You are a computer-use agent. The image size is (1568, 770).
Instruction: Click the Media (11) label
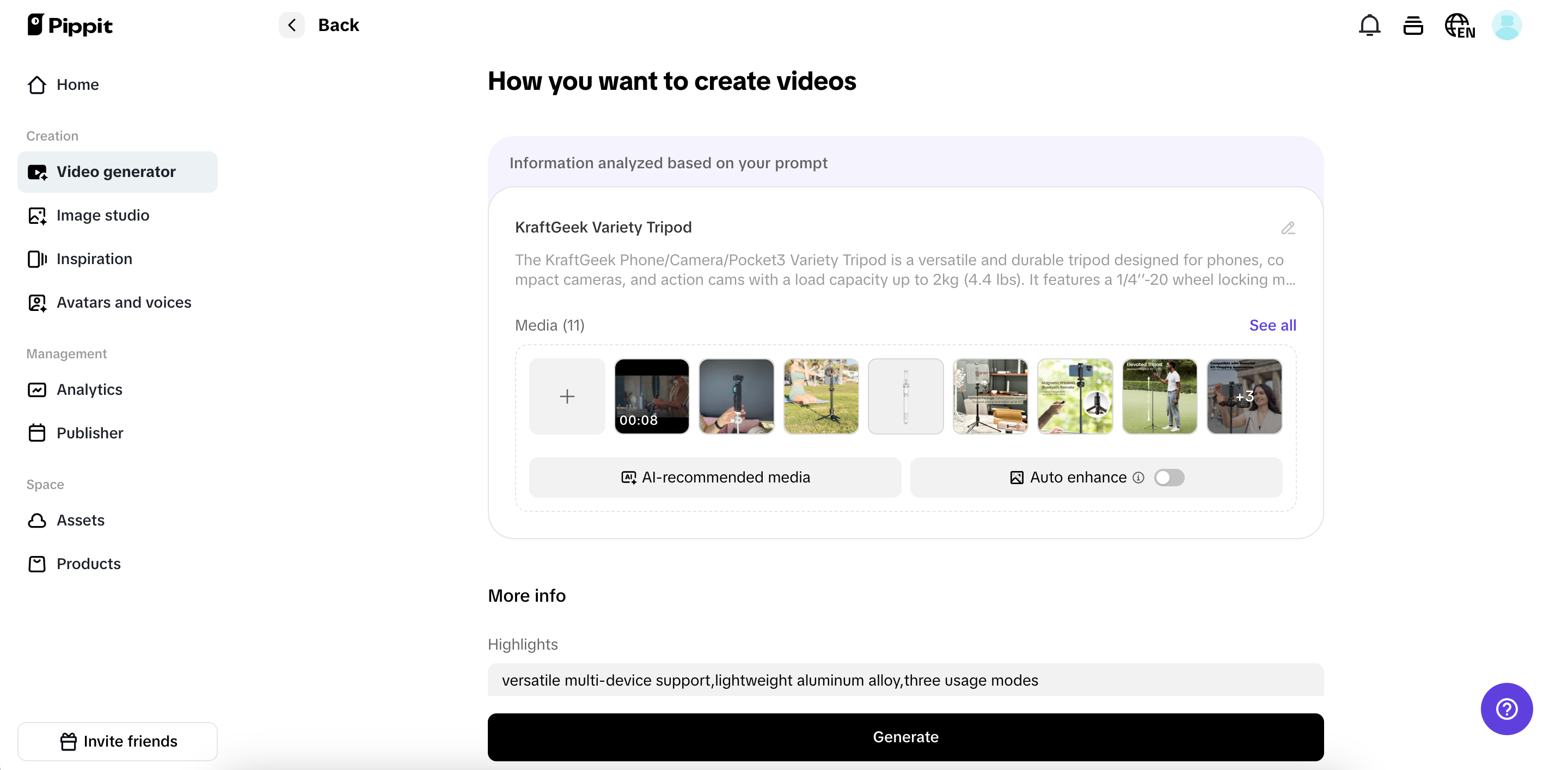549,325
